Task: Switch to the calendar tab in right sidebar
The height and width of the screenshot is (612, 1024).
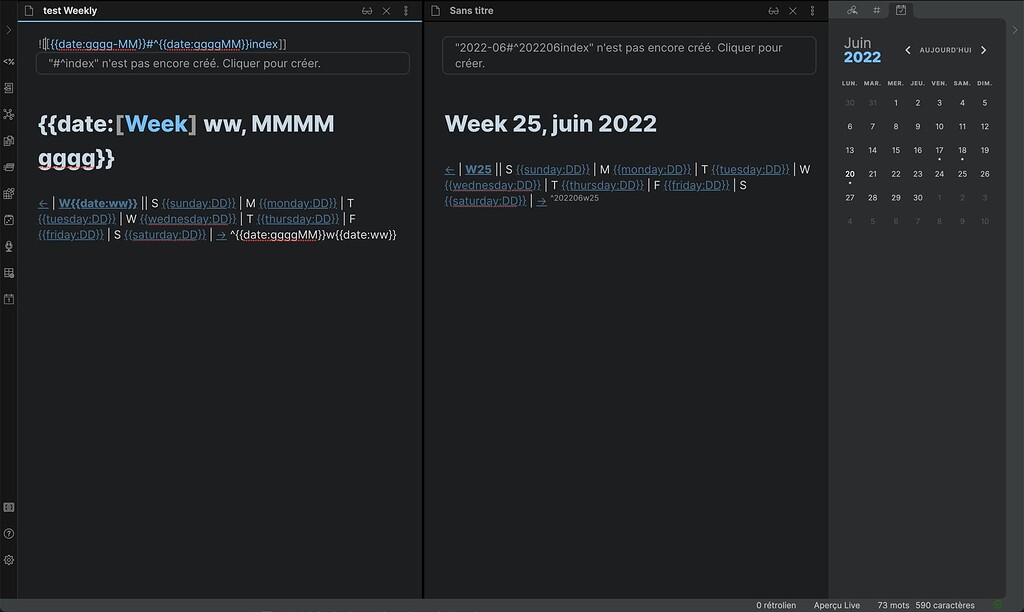Action: tap(901, 10)
